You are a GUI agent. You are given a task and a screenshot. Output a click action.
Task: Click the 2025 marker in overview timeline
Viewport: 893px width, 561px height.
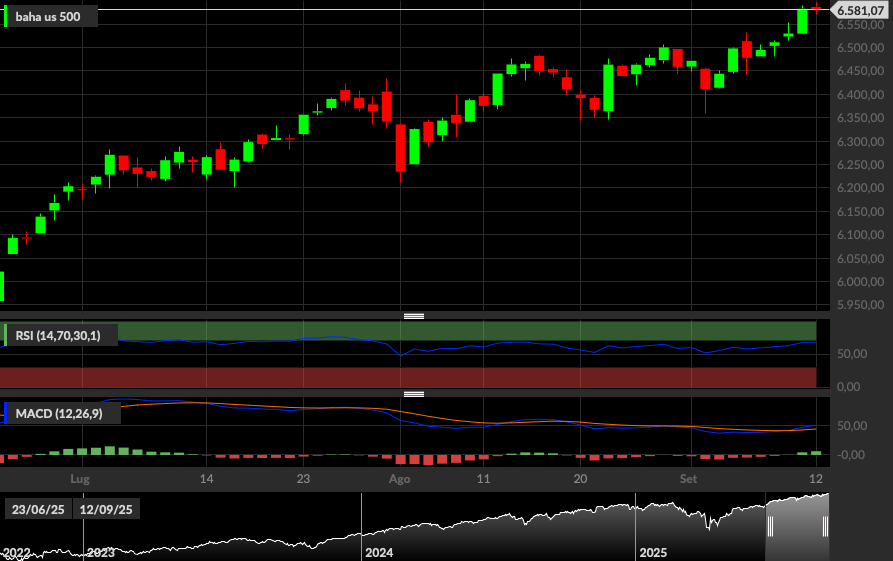(x=653, y=552)
